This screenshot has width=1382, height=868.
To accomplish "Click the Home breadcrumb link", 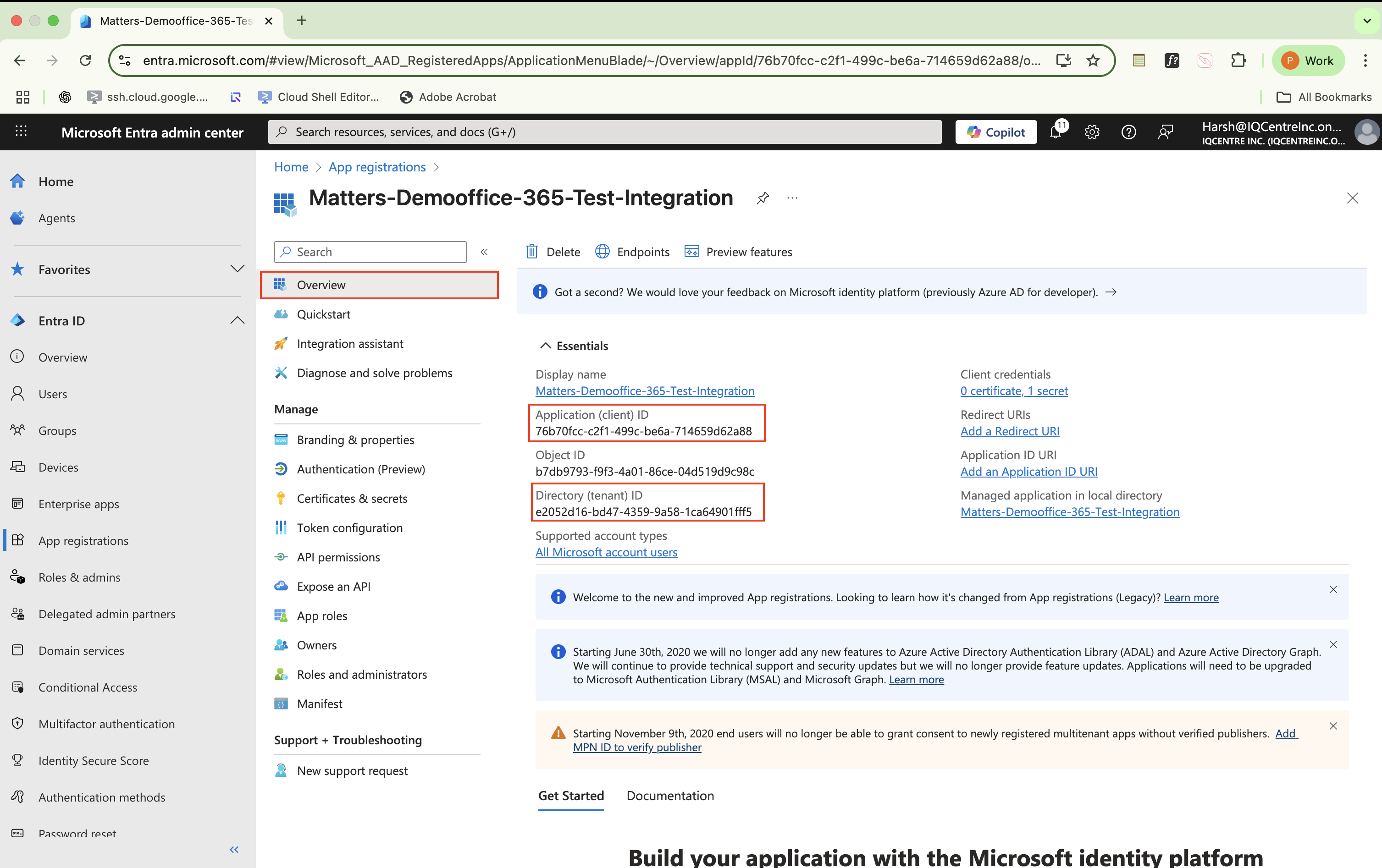I will [x=291, y=167].
